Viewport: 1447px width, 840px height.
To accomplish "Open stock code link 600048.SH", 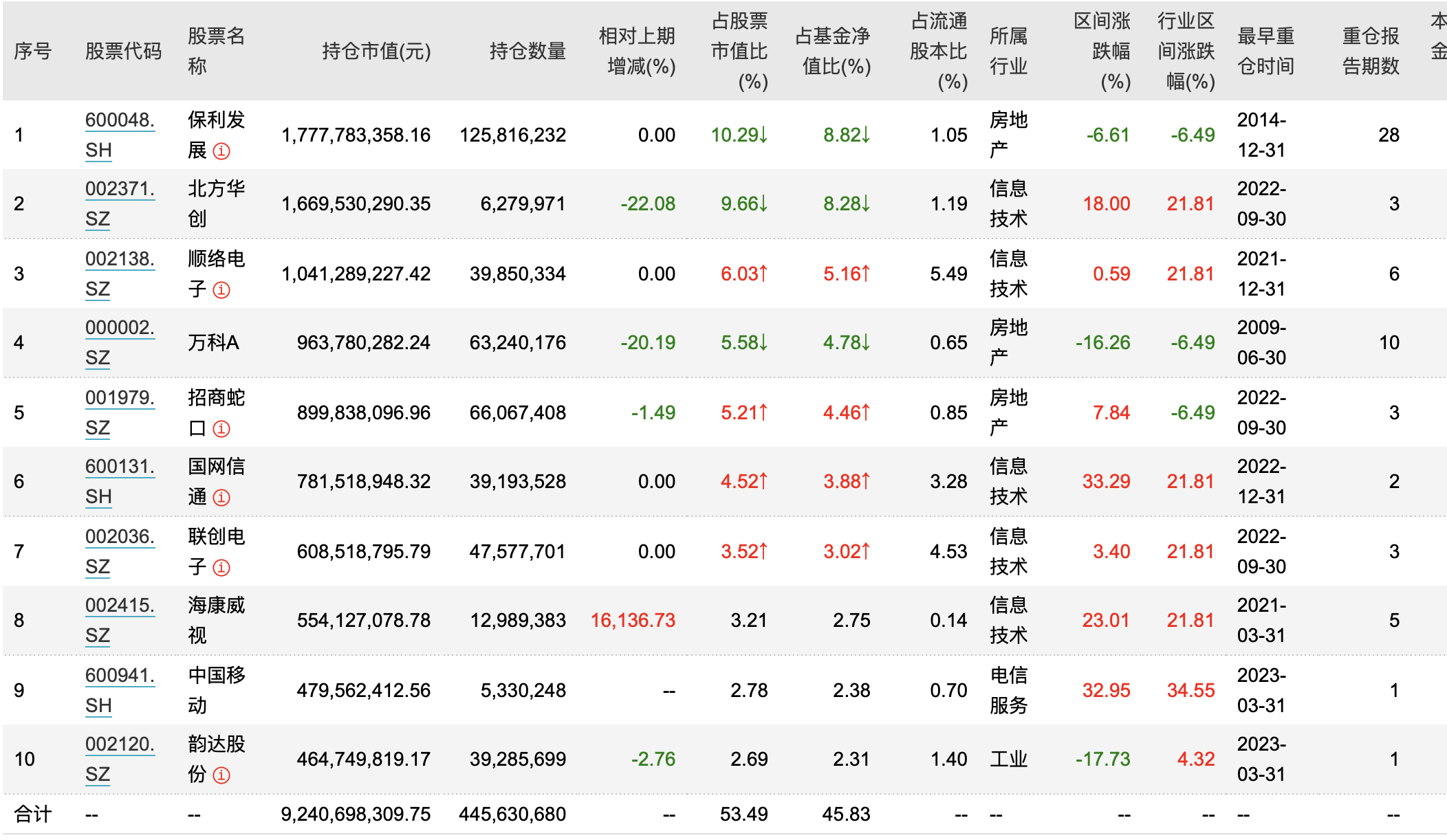I will (120, 135).
